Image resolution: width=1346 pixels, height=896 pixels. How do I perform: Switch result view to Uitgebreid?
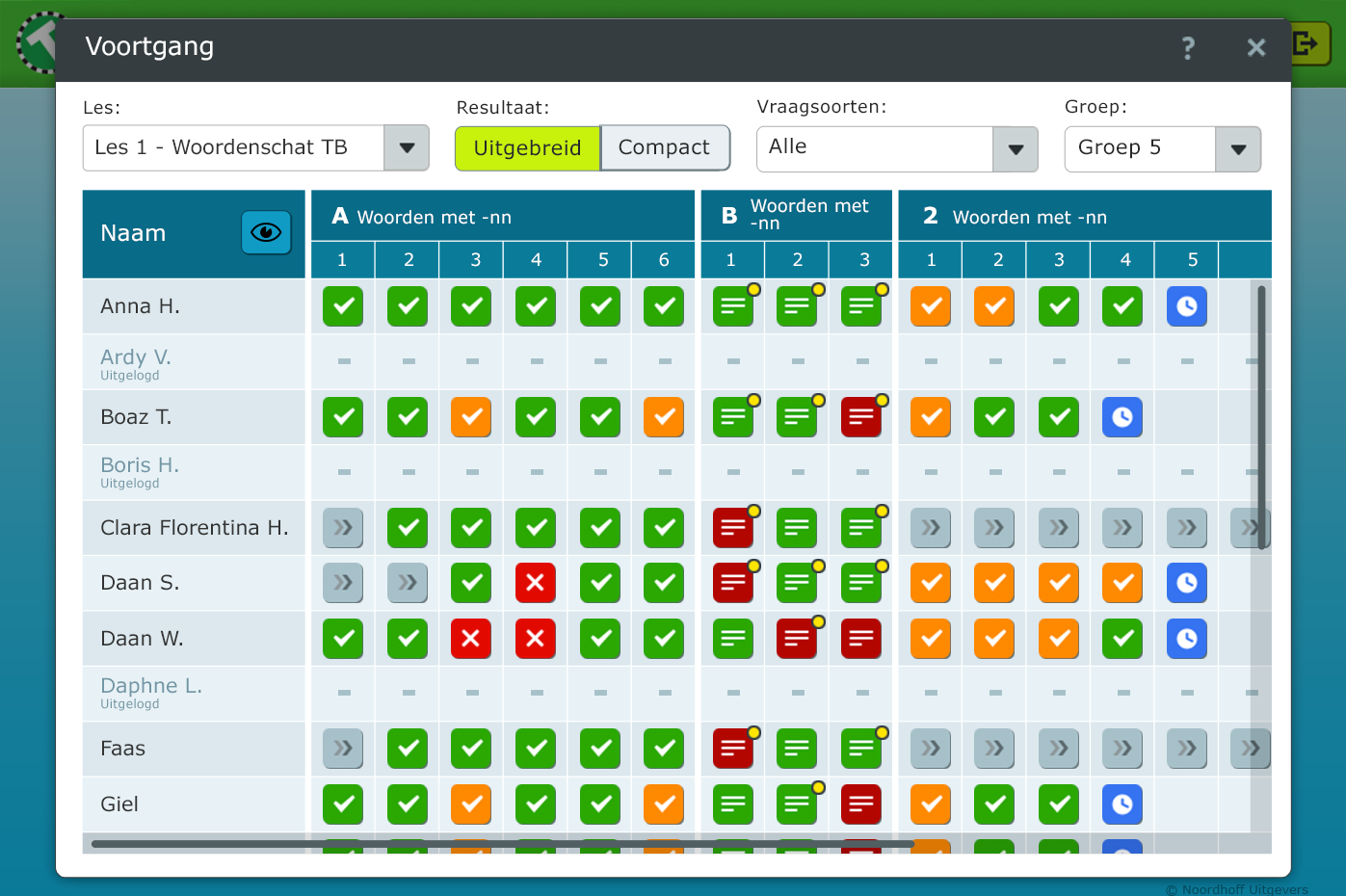(528, 148)
